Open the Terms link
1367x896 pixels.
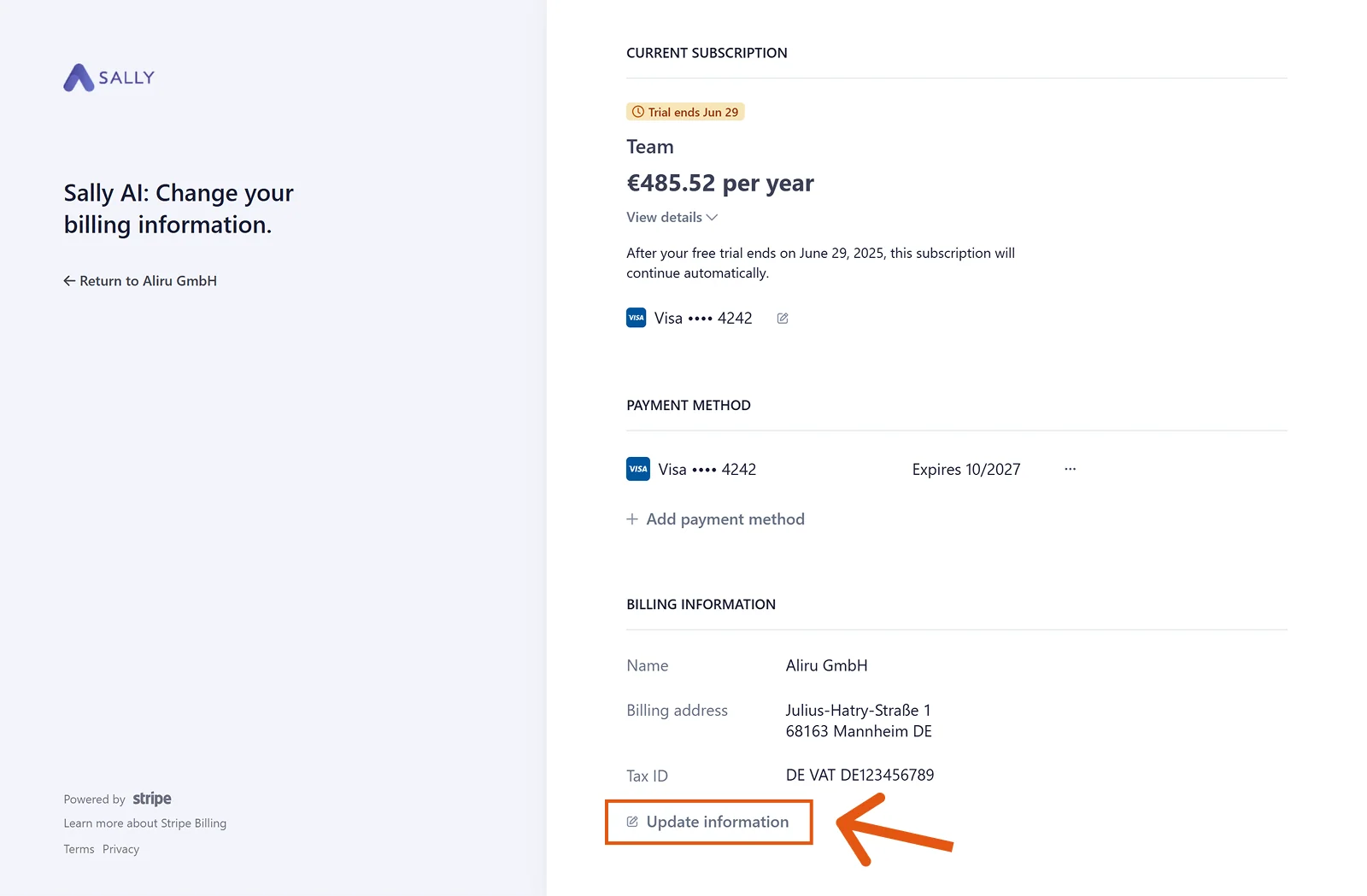point(79,849)
